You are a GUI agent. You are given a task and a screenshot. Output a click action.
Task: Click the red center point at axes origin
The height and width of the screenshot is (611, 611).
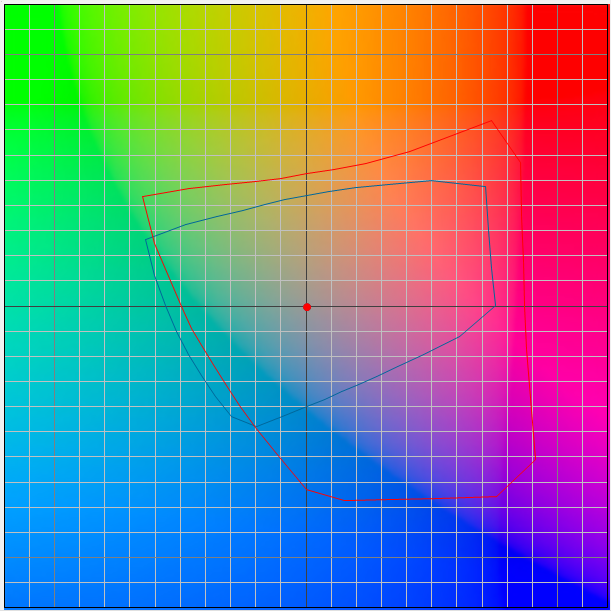[x=307, y=307]
